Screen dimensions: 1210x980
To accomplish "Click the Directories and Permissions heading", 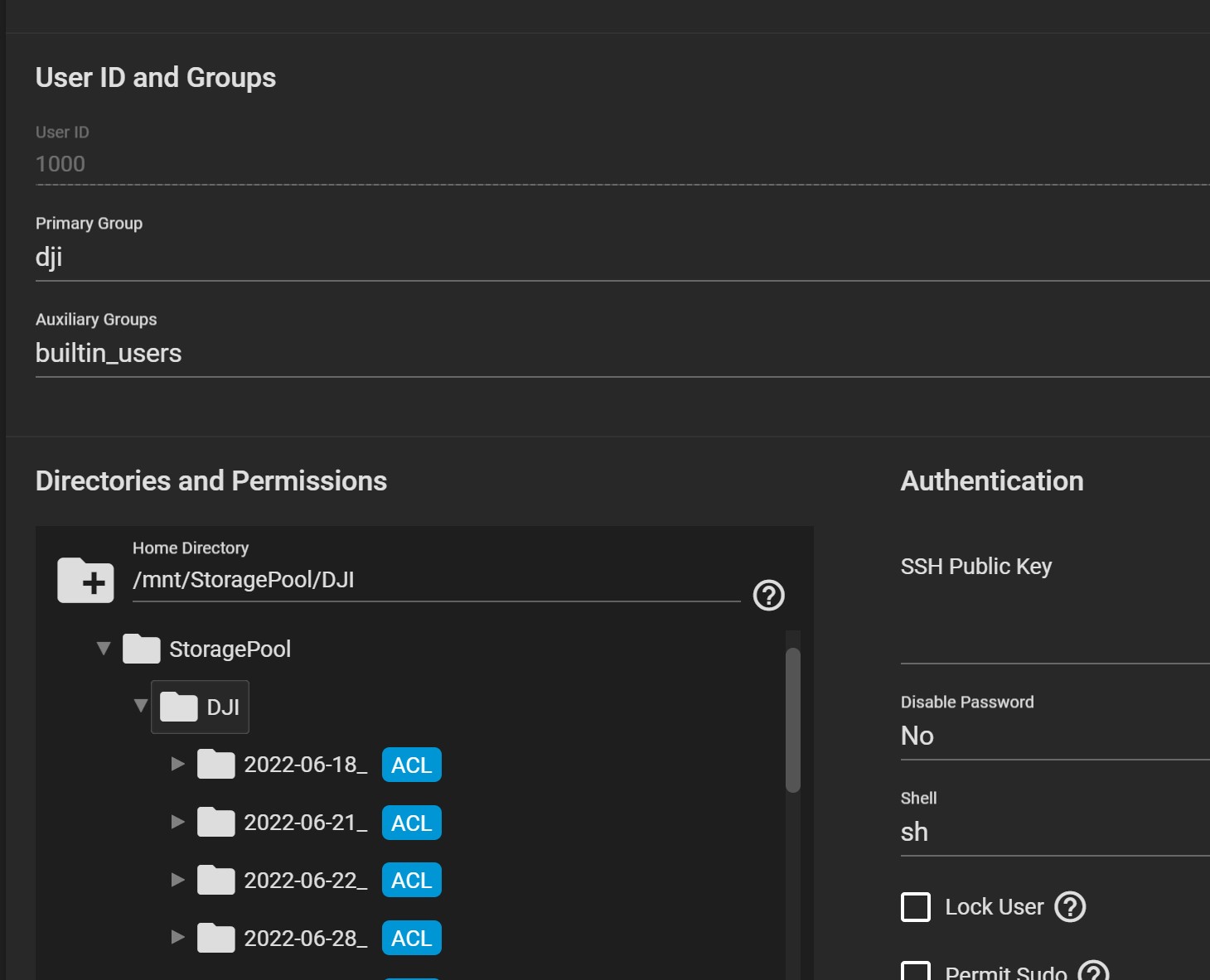I will click(211, 481).
